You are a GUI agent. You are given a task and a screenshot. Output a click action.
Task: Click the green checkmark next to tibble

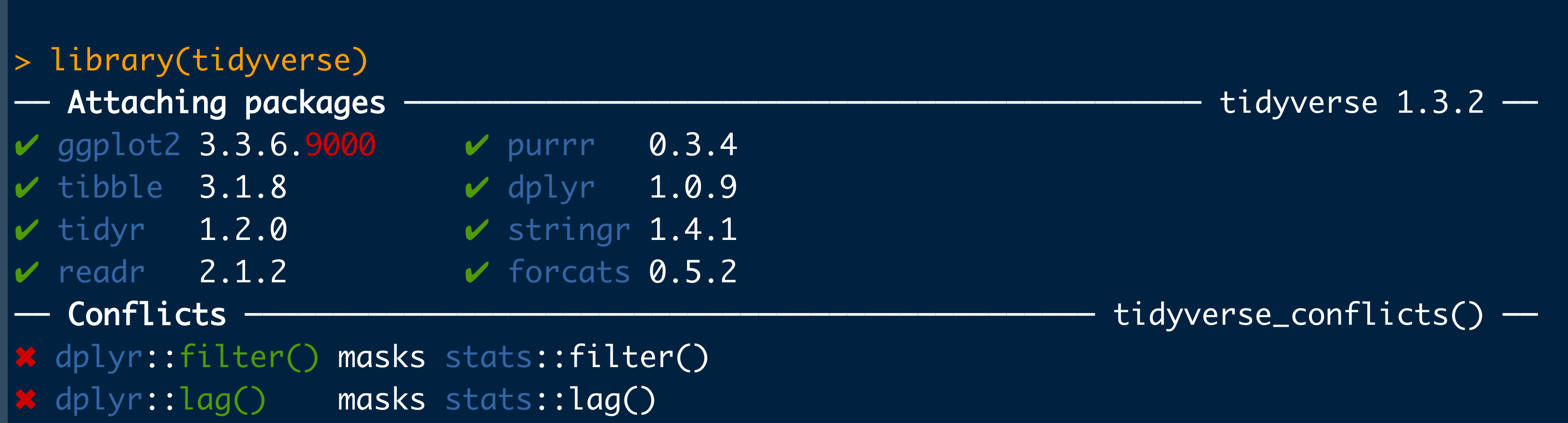point(27,188)
